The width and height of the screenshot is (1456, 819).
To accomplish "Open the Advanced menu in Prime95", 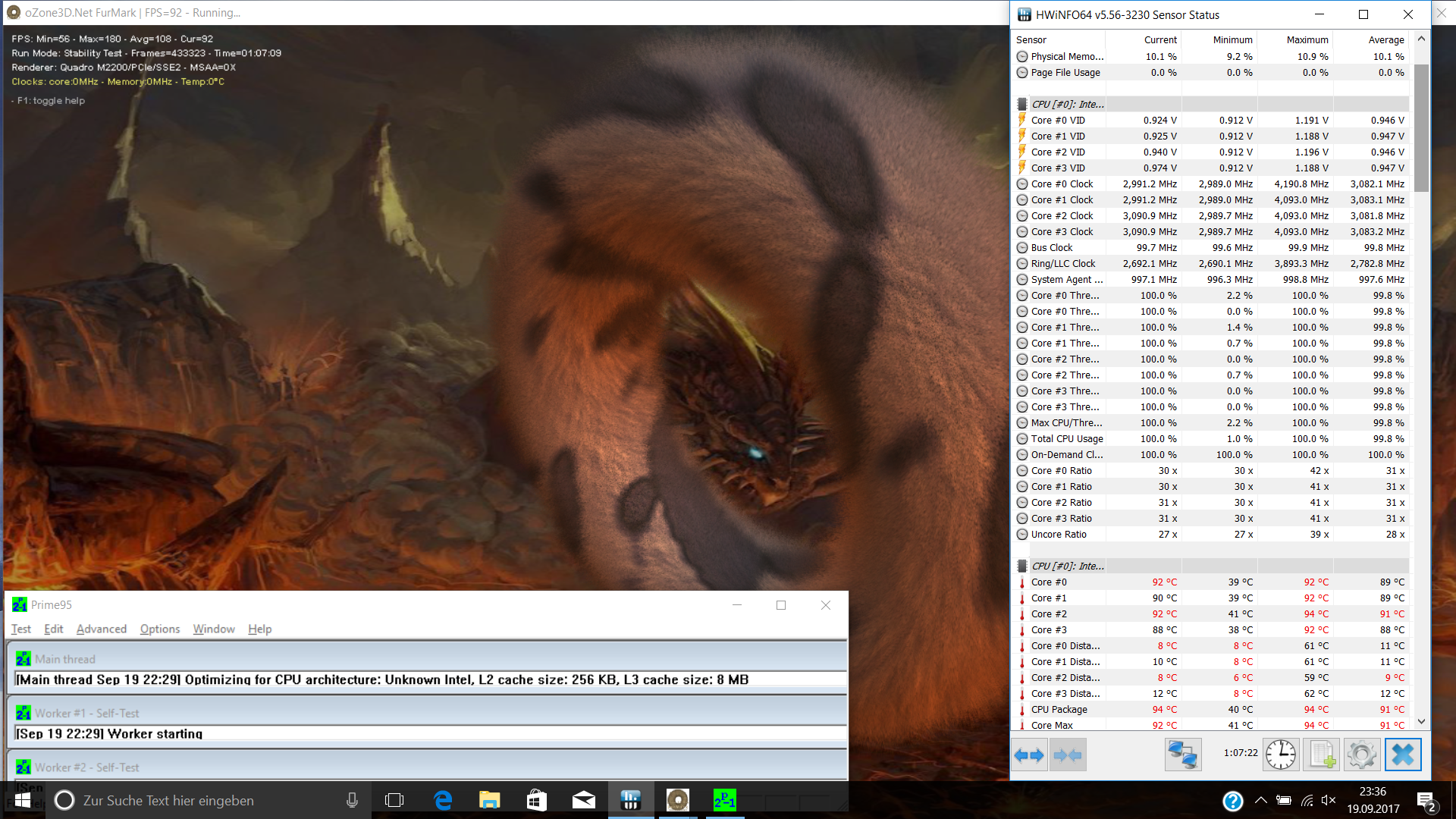I will pos(101,629).
